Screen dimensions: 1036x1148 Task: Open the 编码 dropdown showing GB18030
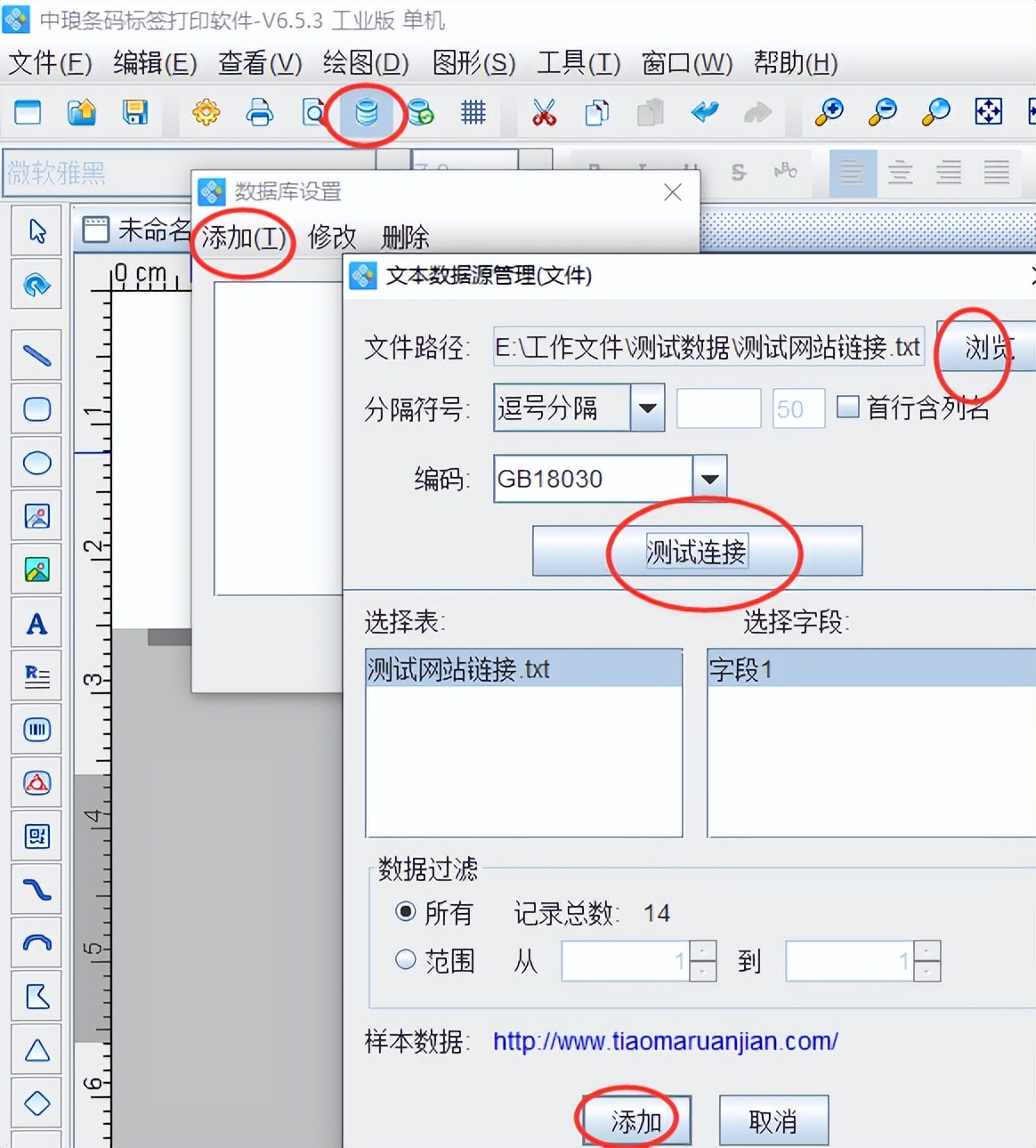709,479
